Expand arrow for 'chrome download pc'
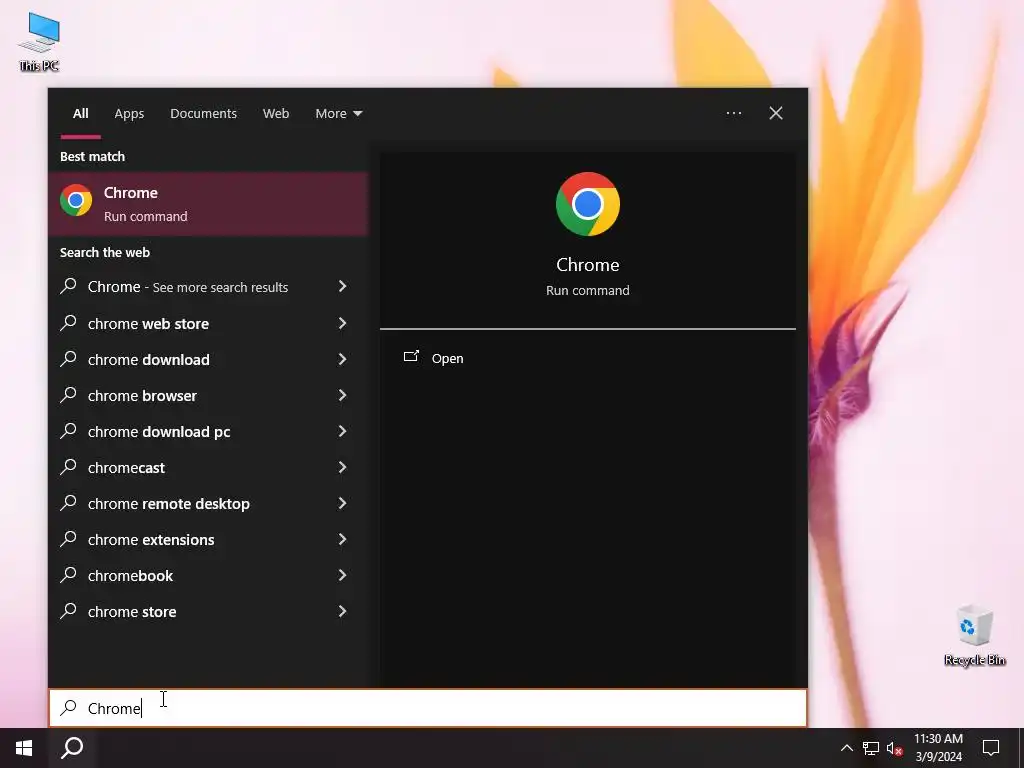This screenshot has width=1024, height=768. coord(342,430)
